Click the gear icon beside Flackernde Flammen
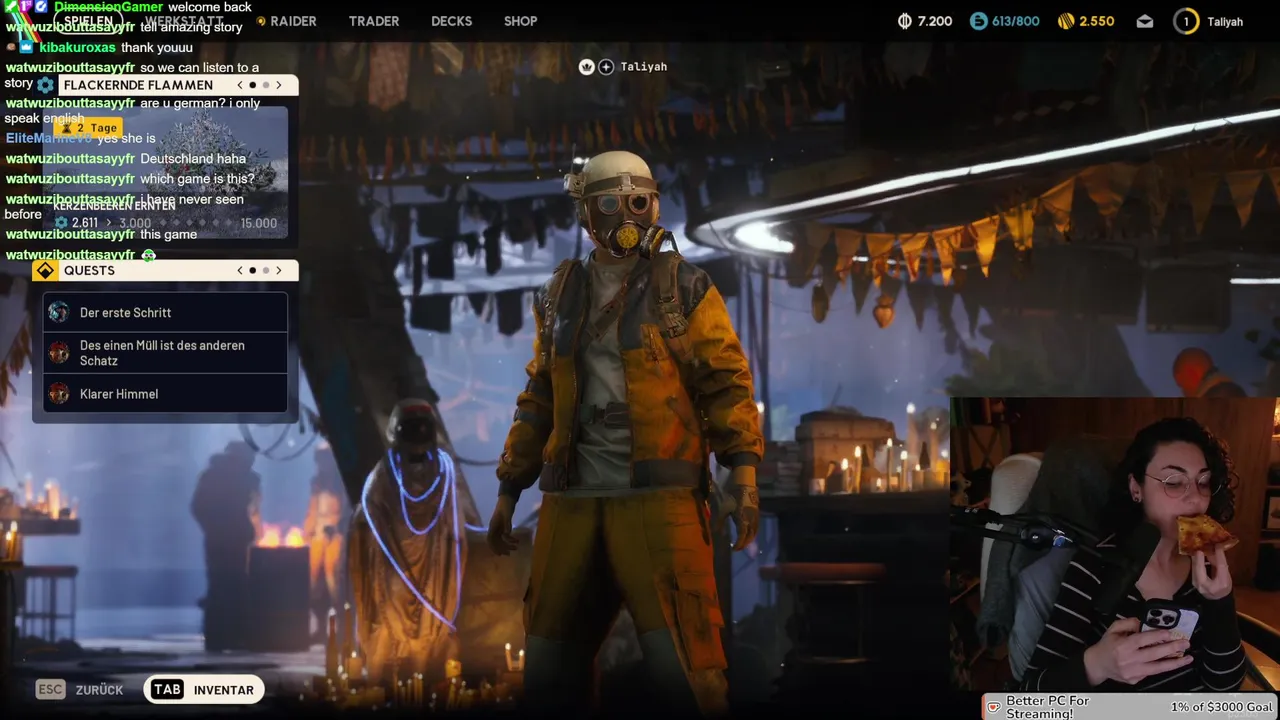Screen dimensions: 1280x720 (45, 85)
